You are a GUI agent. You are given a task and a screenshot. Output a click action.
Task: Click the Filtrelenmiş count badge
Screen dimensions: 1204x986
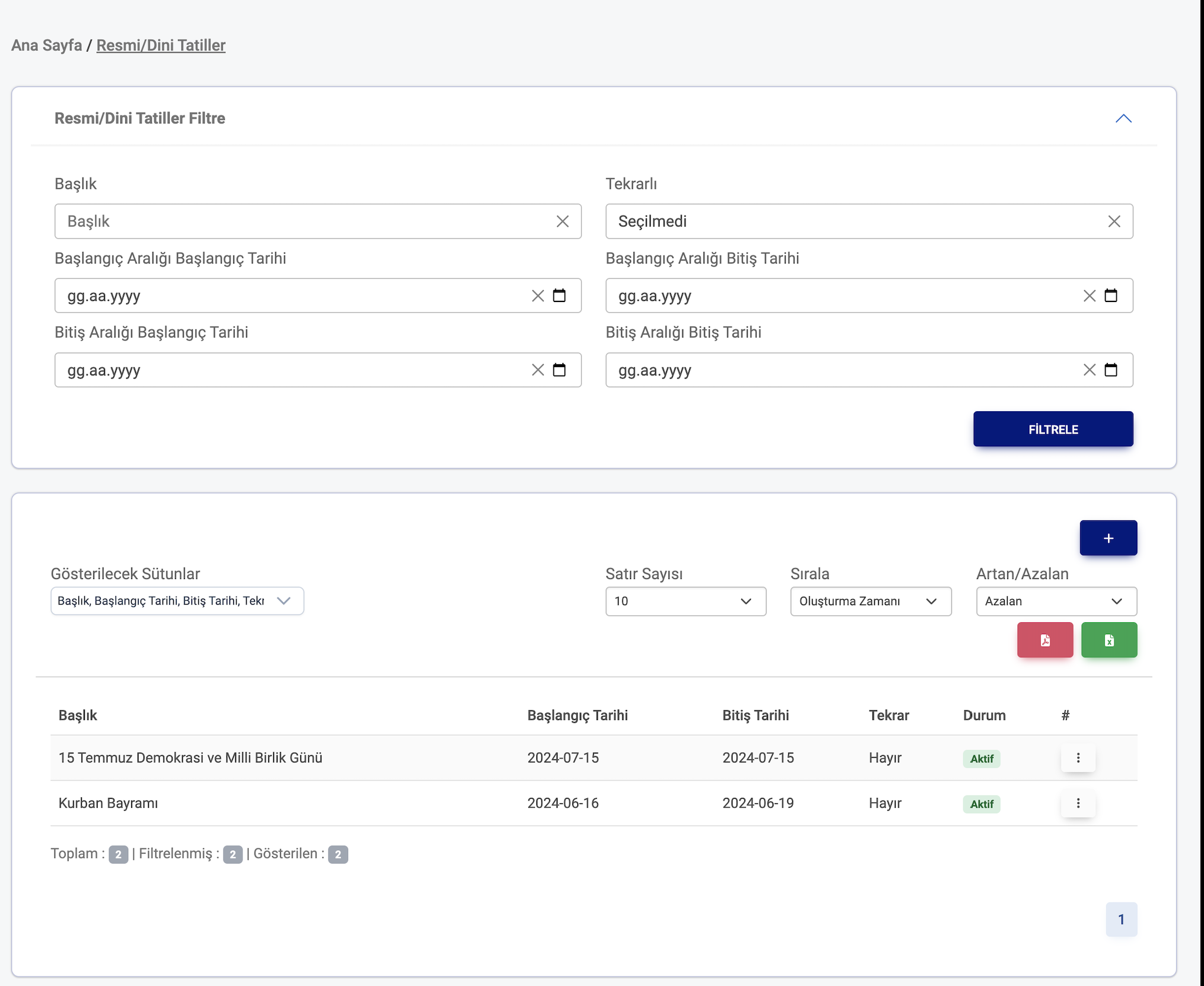coord(232,854)
